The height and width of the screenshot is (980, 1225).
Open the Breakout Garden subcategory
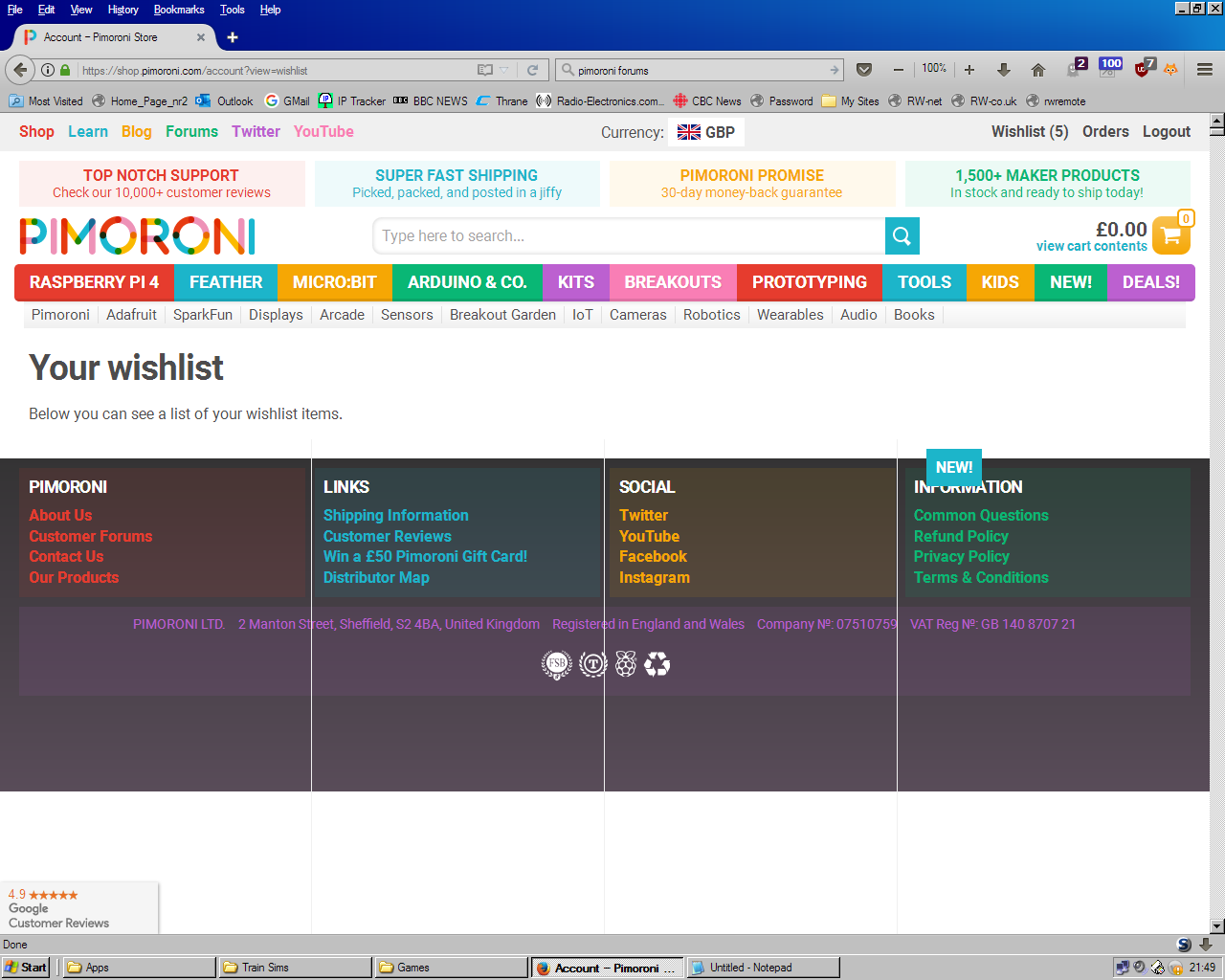pyautogui.click(x=502, y=315)
